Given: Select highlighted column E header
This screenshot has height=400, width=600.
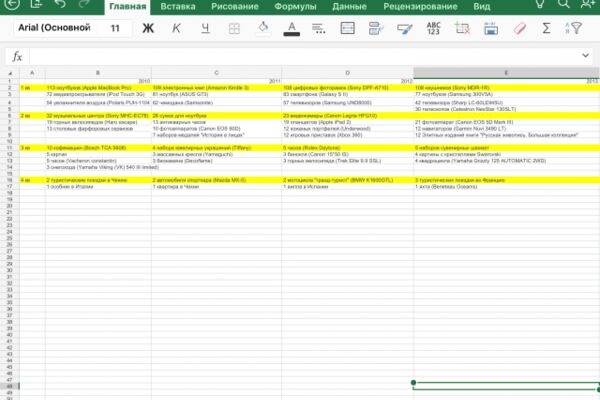Looking at the screenshot, I should [506, 73].
